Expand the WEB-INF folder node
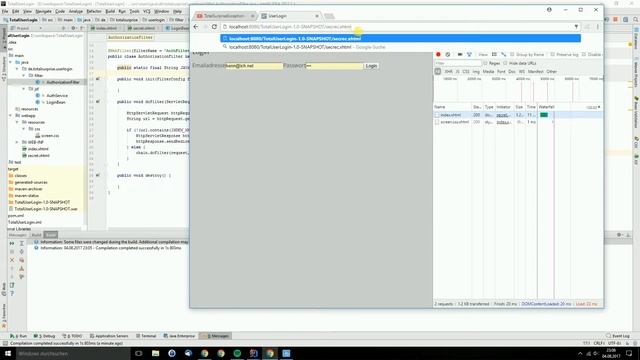640x360 pixels. (x=18, y=142)
